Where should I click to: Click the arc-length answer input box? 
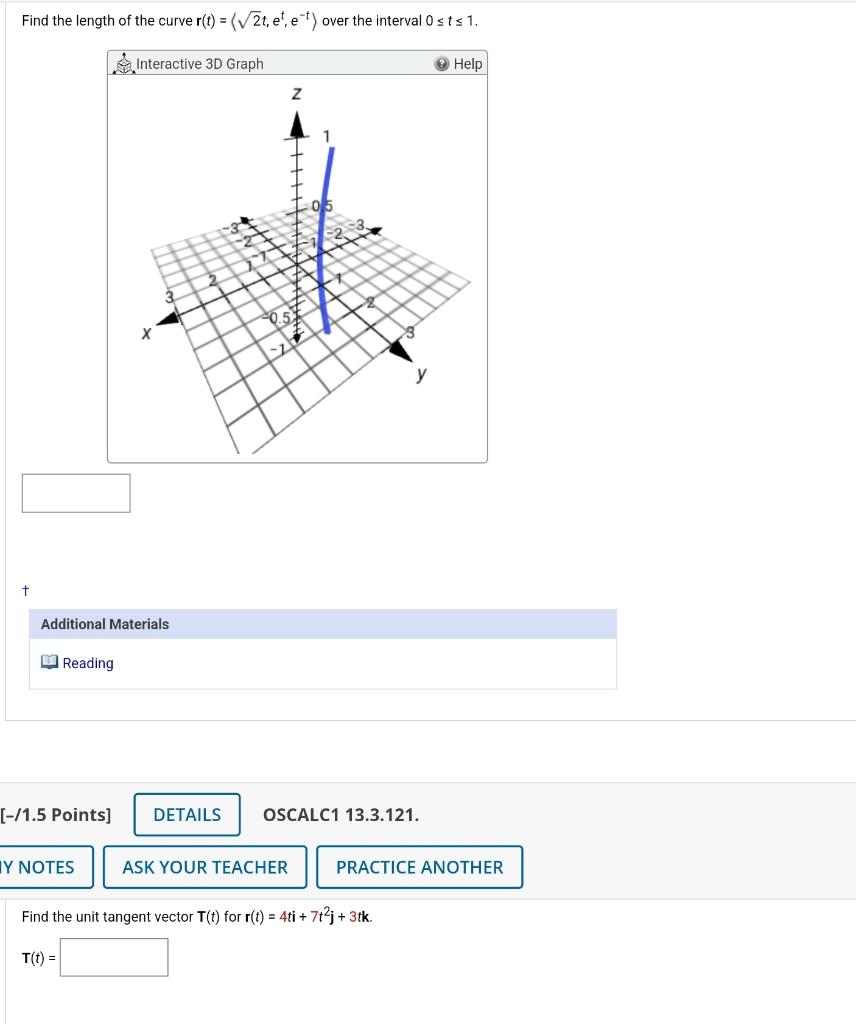(75, 492)
